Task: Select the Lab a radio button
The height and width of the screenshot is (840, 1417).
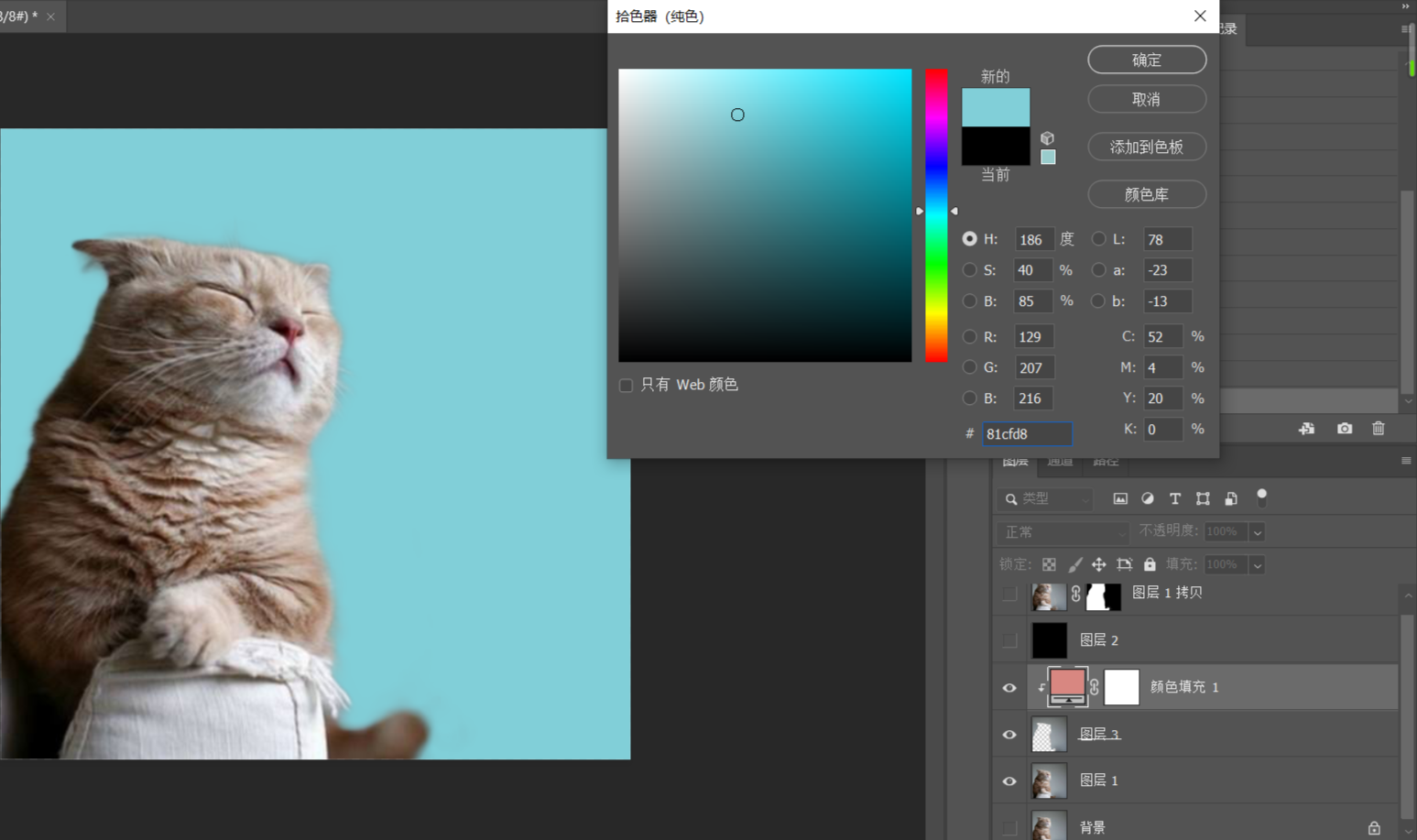Action: (1098, 270)
